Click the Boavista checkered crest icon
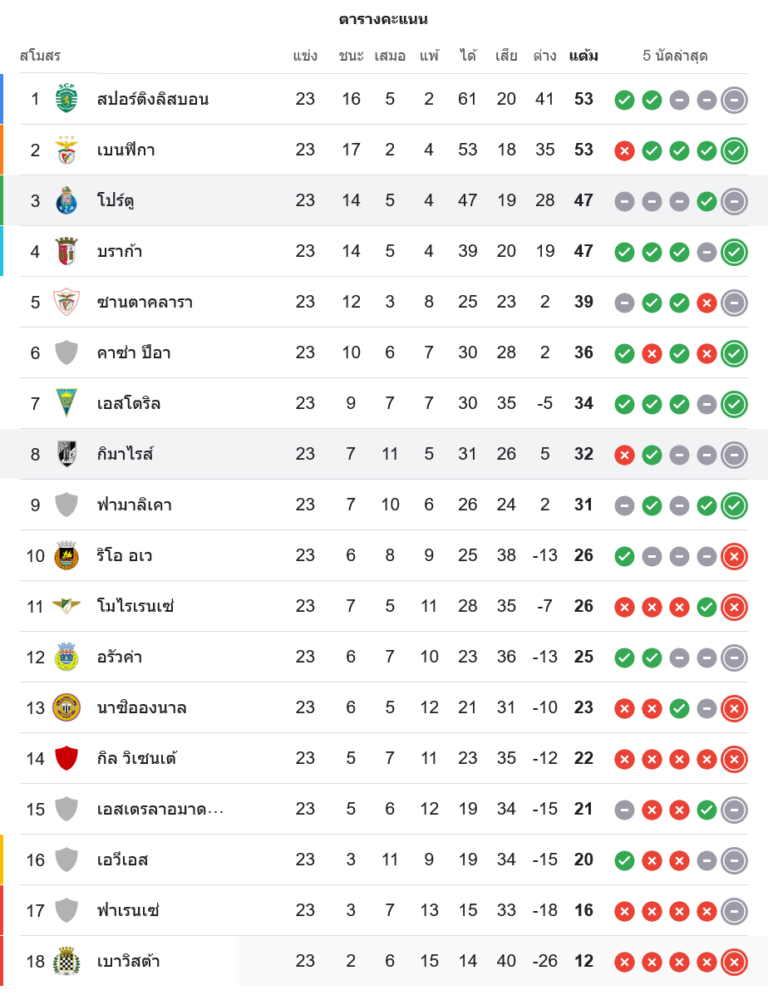 click(x=66, y=961)
